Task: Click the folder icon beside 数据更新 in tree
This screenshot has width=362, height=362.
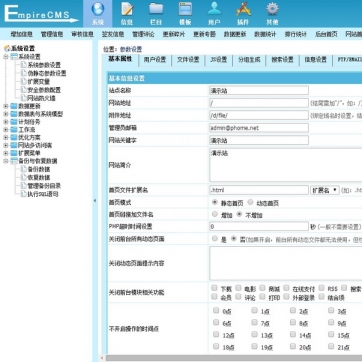Action: pyautogui.click(x=14, y=106)
